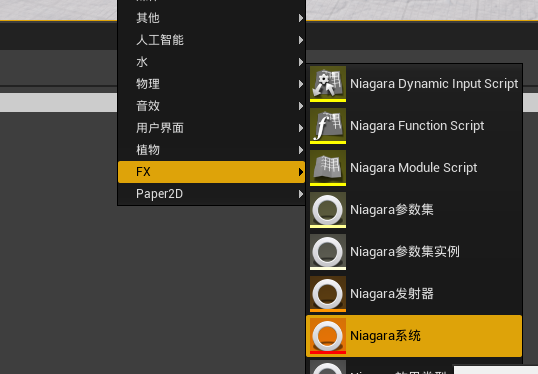Open the 用户界面 menu entry
538x374 pixels.
tap(211, 128)
